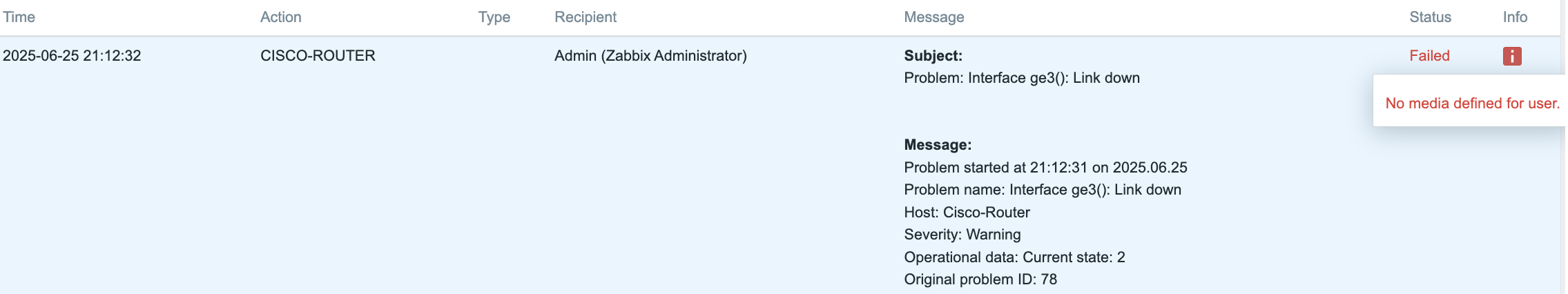This screenshot has height=294, width=1568.
Task: Click the Info column header
Action: tap(1515, 17)
